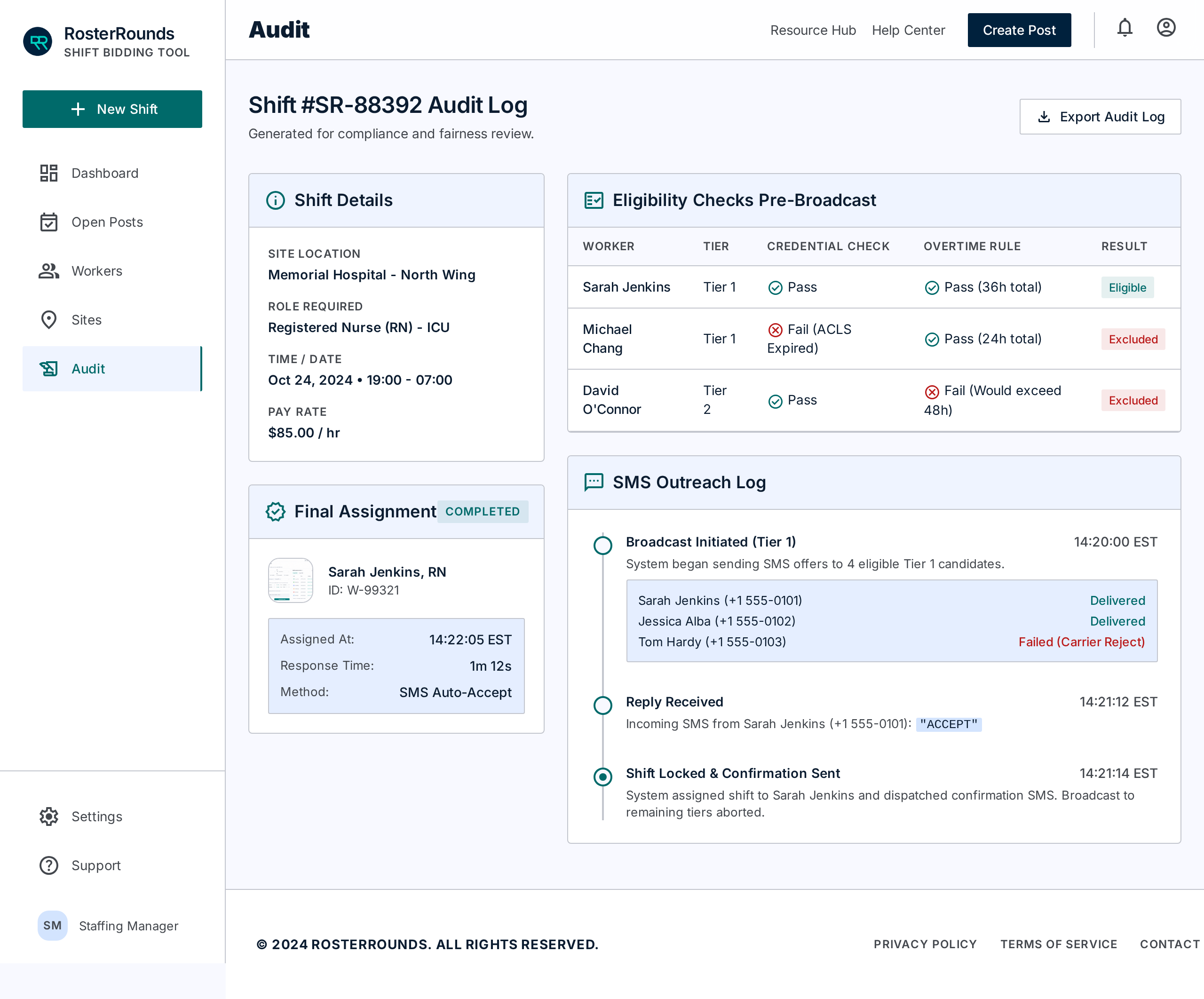Open Settings in the sidebar
Screen dimensions: 1204x999
(112, 816)
